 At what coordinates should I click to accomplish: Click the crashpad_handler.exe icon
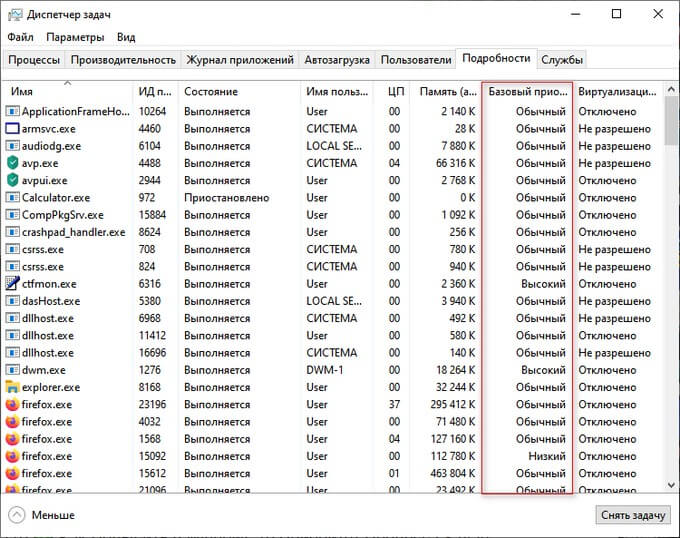pyautogui.click(x=12, y=232)
